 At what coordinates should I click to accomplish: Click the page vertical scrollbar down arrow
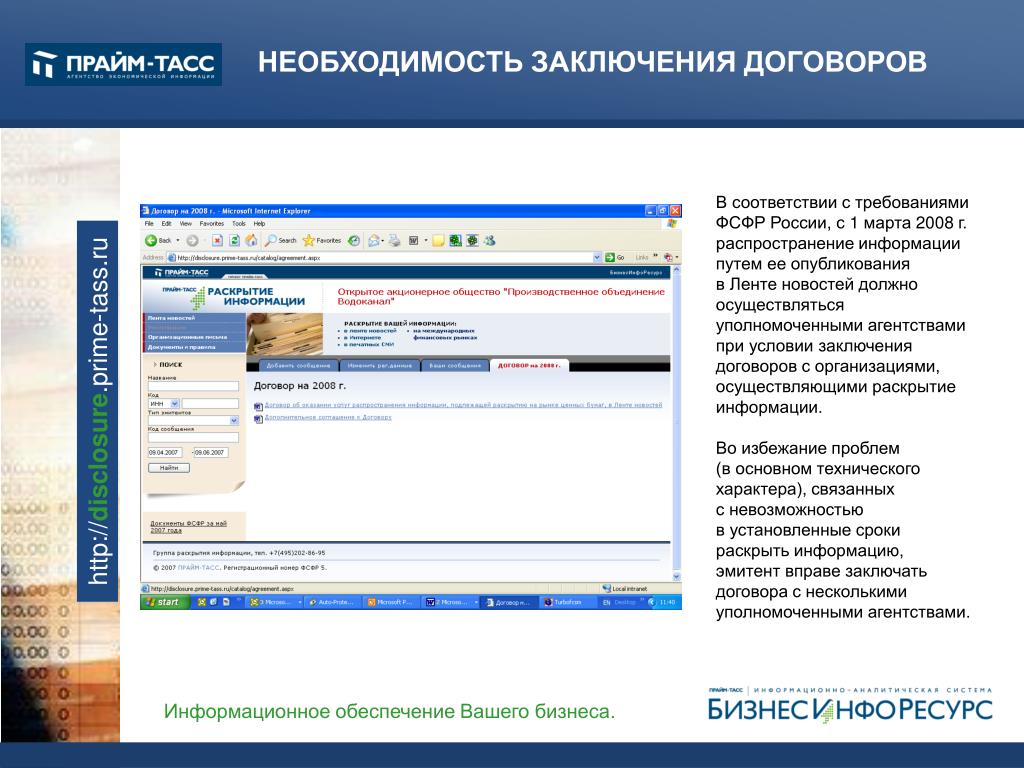[677, 577]
